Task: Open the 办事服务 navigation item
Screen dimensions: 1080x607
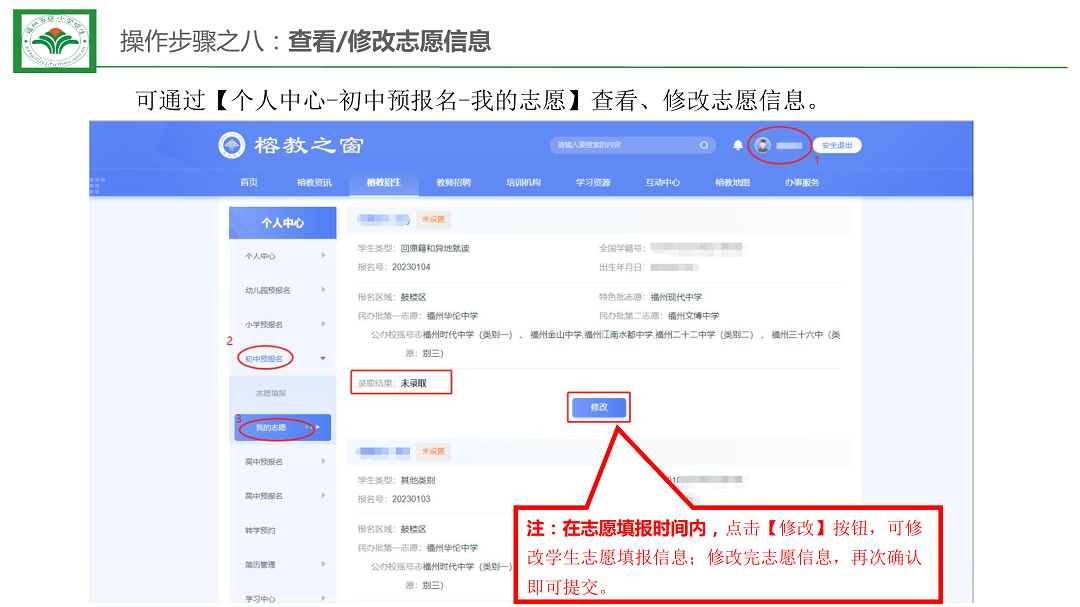Action: pos(802,182)
